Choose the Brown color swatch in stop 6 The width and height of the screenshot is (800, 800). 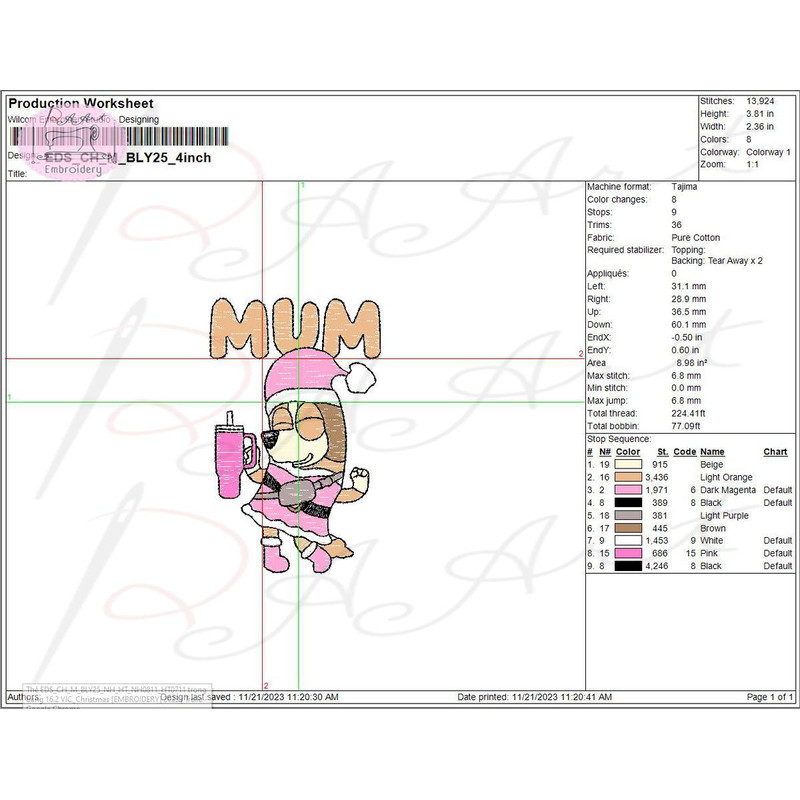(x=628, y=528)
